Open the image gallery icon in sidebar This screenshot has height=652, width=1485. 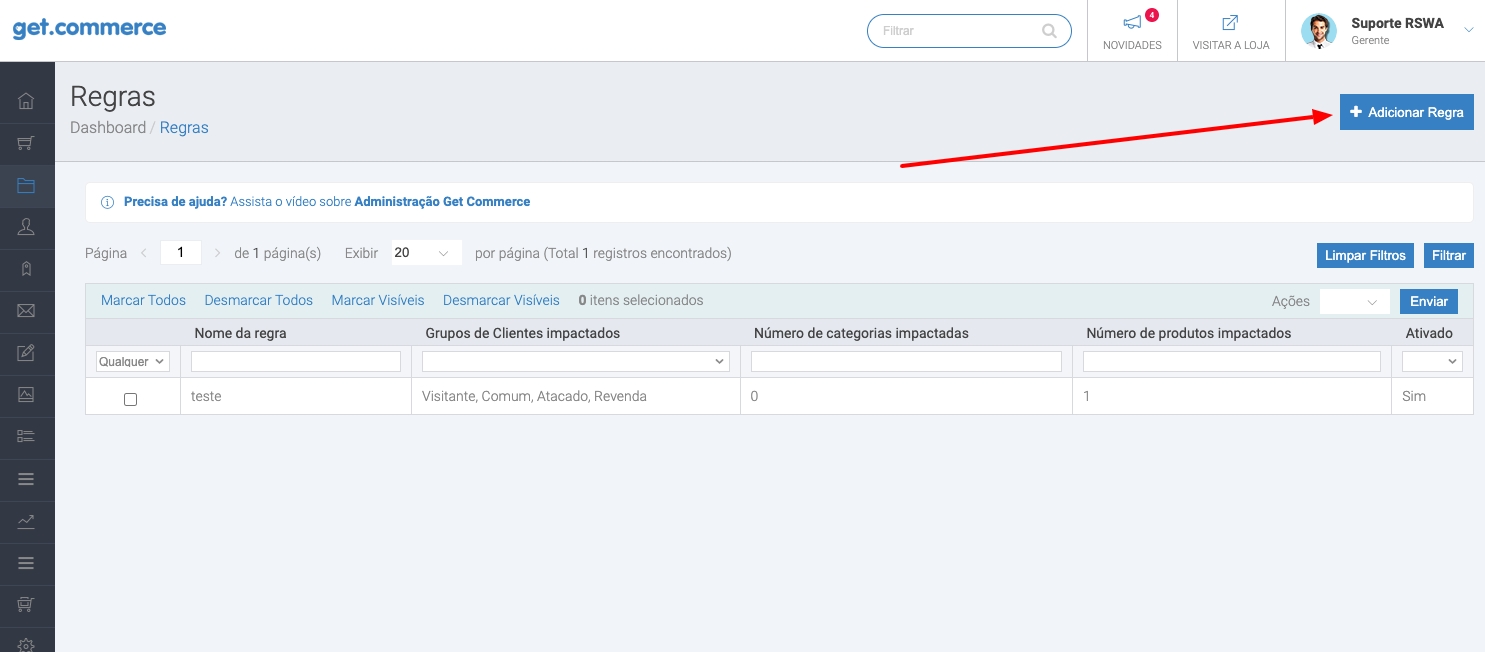click(x=26, y=394)
